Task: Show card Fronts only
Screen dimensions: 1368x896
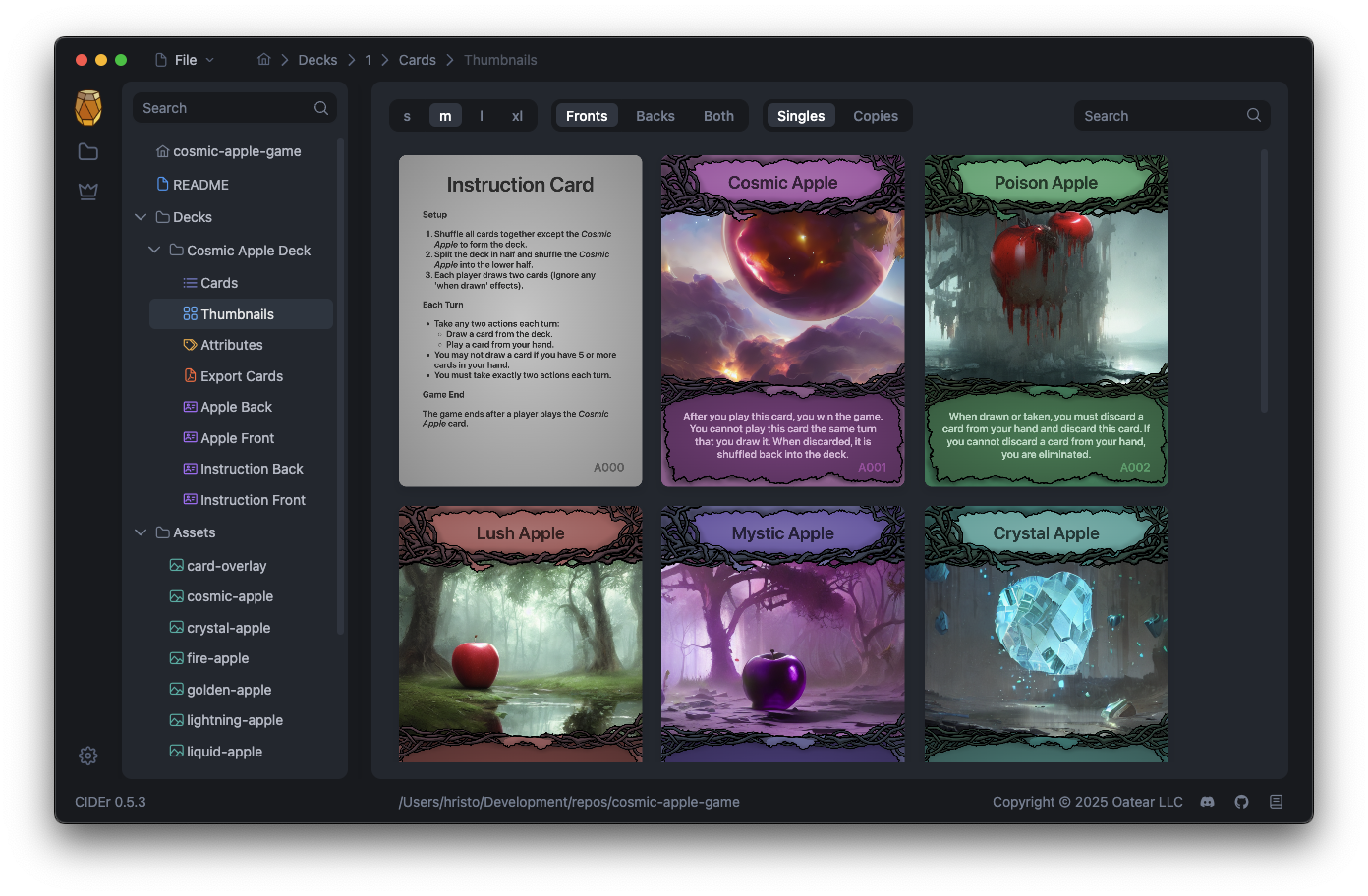Action: tap(587, 116)
